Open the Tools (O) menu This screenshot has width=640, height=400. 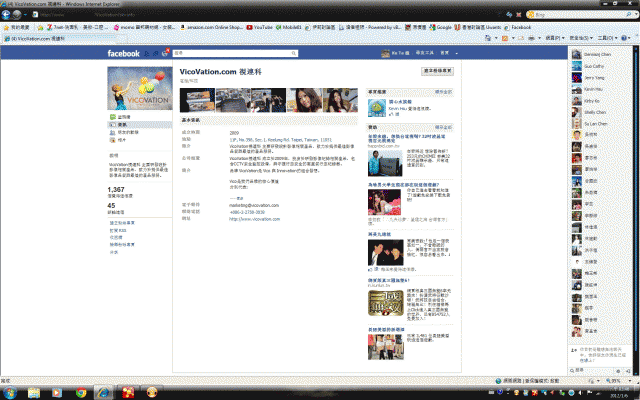607,38
